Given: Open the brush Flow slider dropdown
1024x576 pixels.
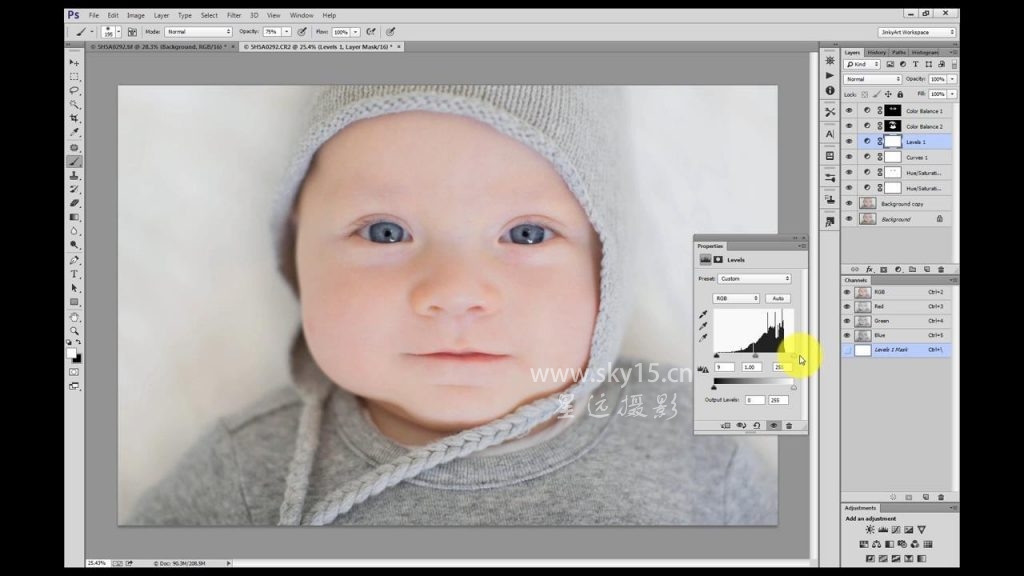Looking at the screenshot, I should coord(356,32).
